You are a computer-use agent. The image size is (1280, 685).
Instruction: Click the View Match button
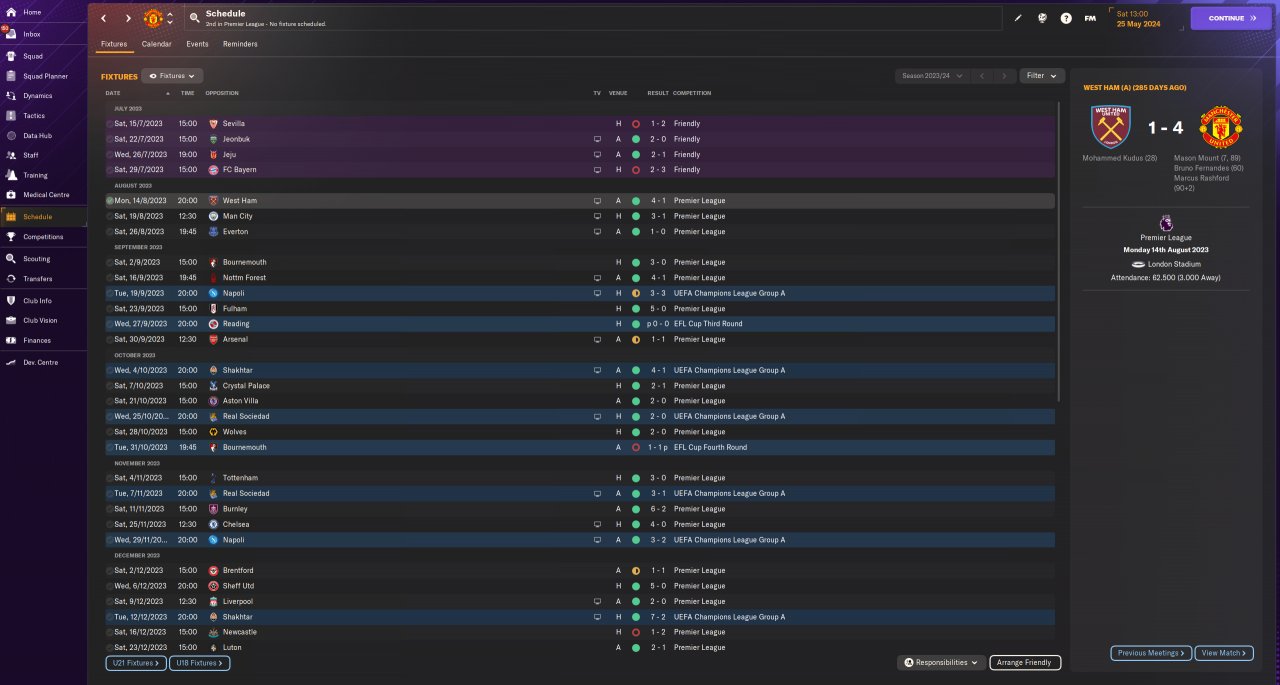click(x=1223, y=653)
